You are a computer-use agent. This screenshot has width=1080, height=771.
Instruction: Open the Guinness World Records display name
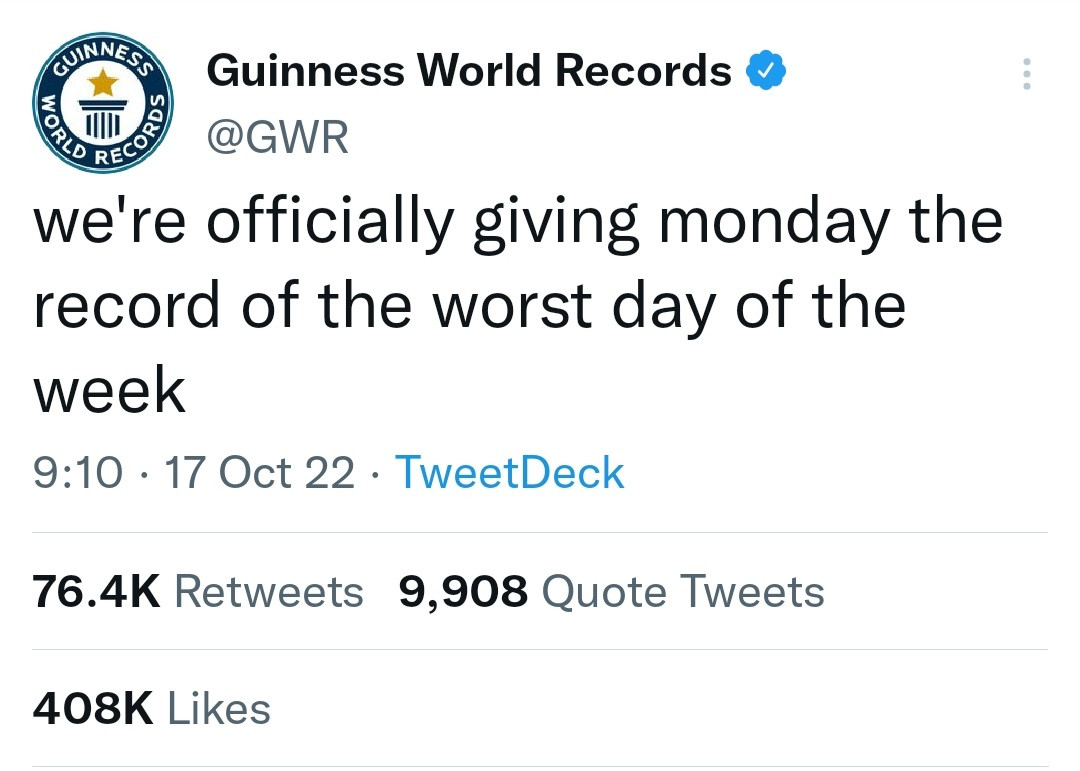[x=469, y=72]
